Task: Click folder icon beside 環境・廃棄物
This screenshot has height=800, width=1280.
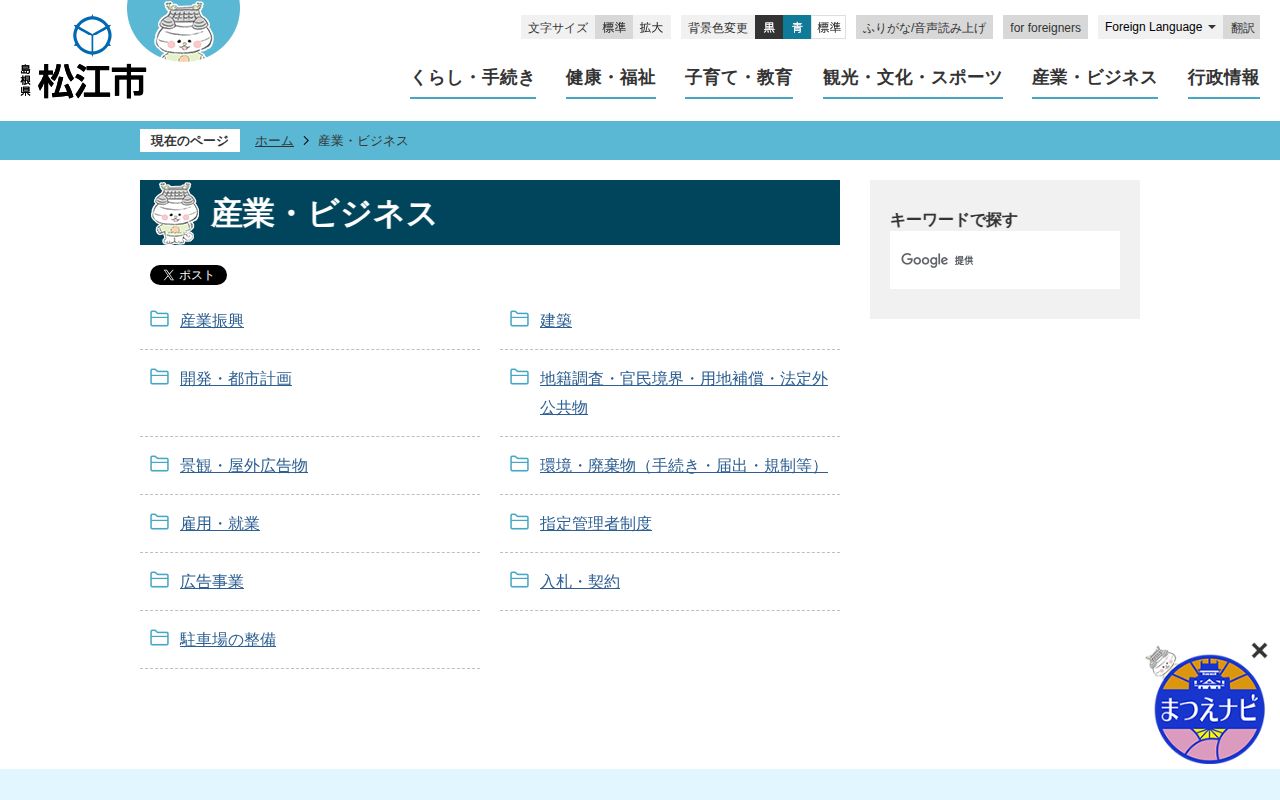Action: tap(519, 464)
